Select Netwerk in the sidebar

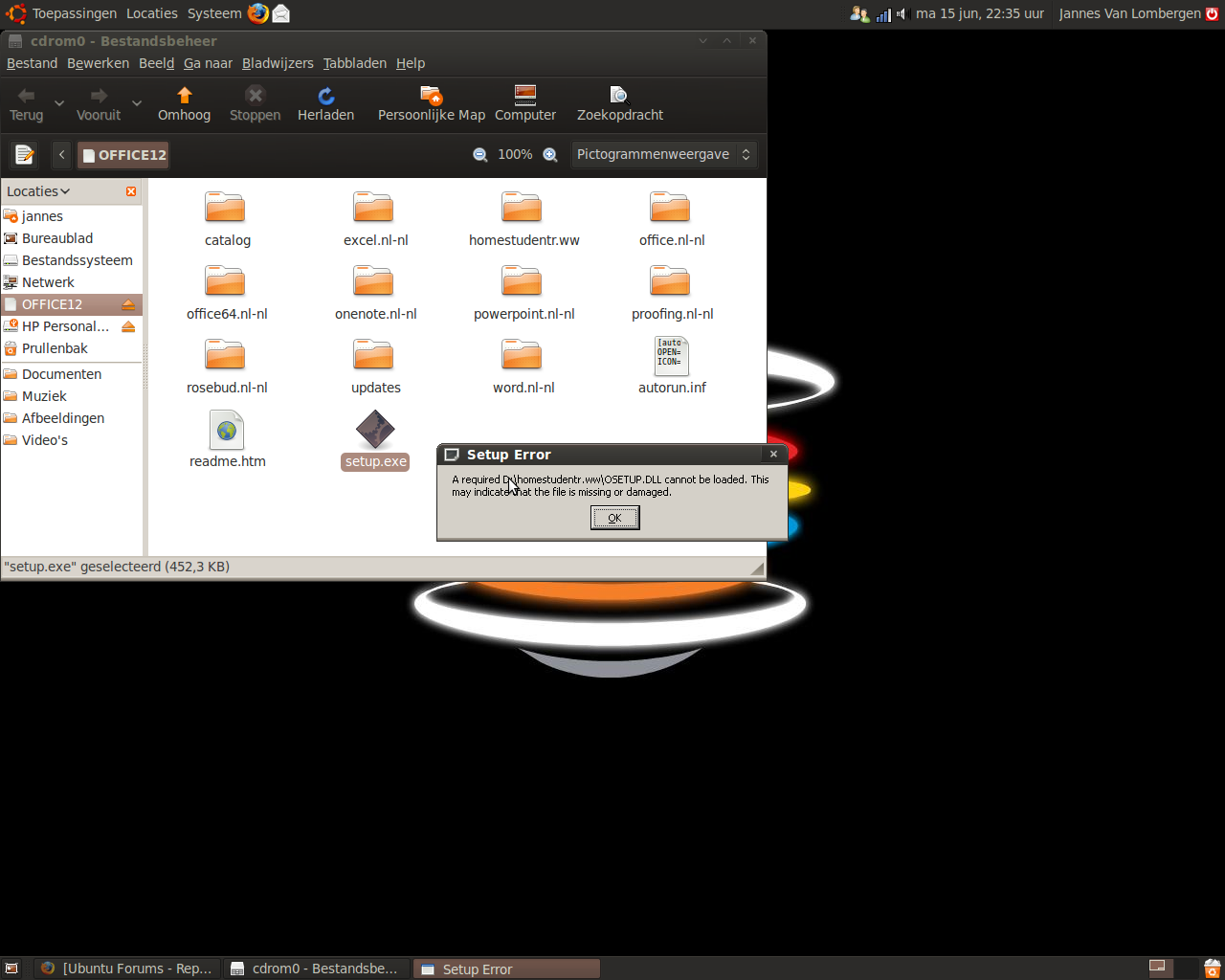click(72, 282)
